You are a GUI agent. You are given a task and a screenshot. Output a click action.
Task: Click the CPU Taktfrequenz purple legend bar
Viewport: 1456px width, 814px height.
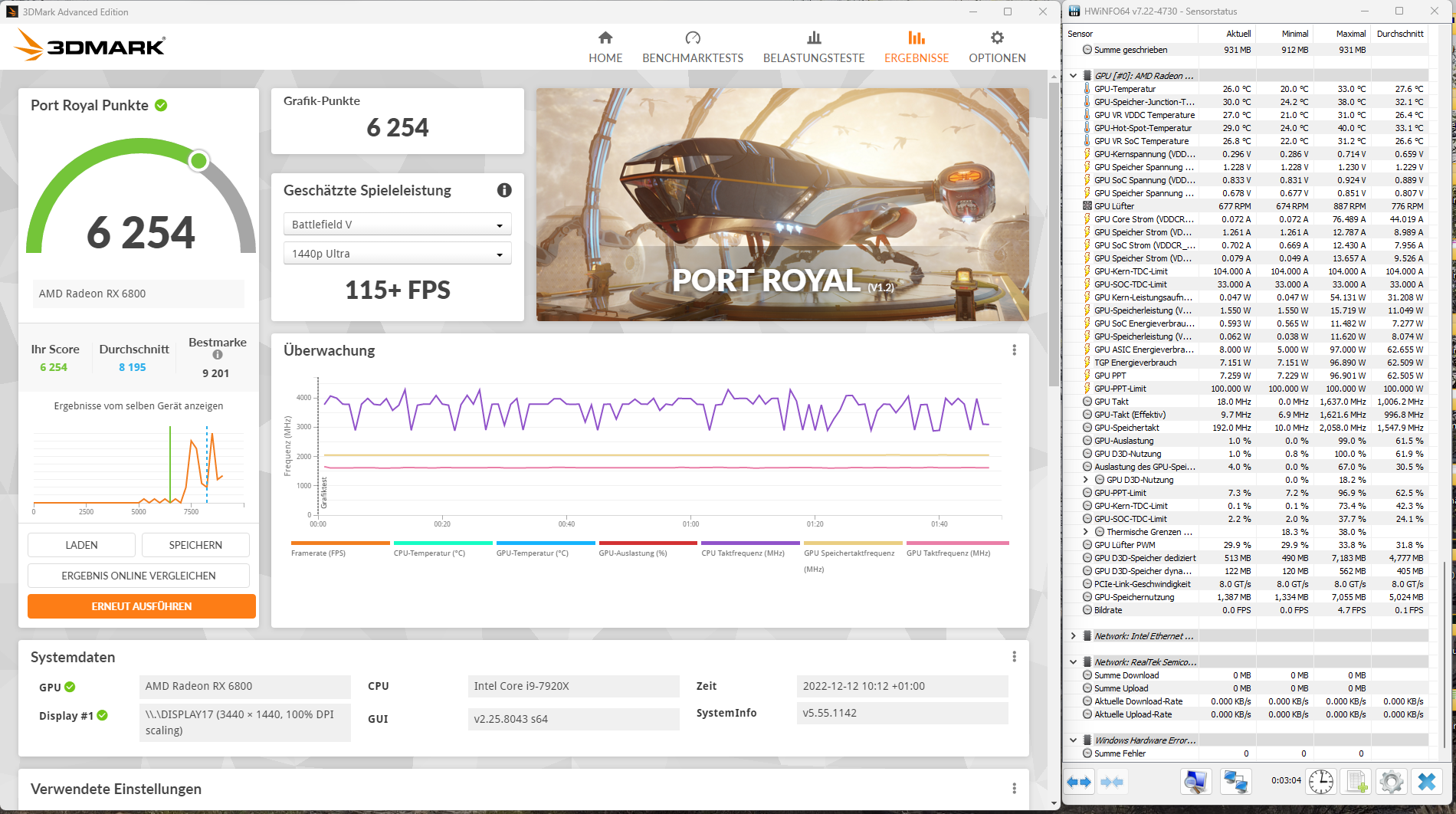pyautogui.click(x=750, y=543)
